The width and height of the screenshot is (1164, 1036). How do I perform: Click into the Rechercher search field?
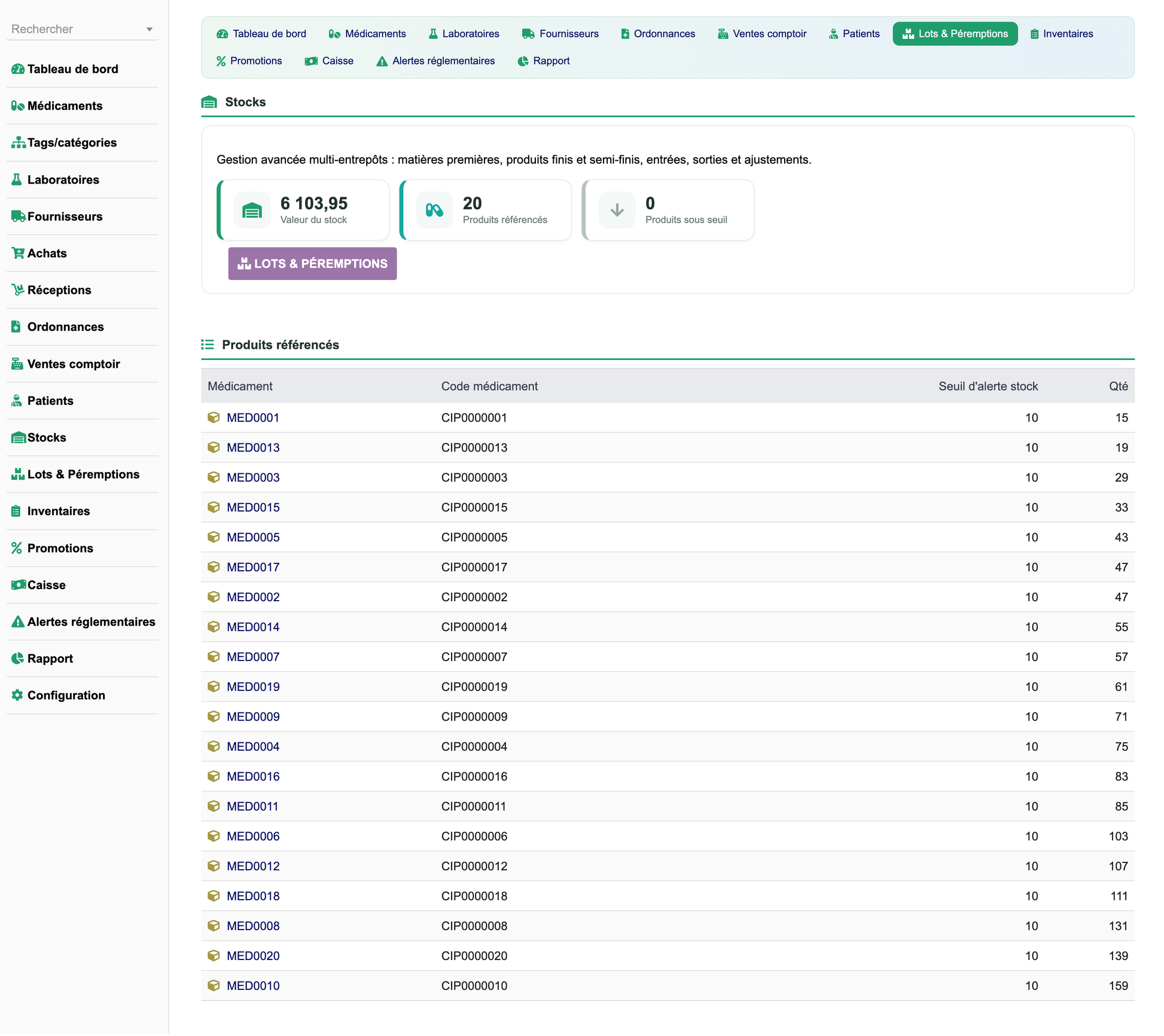pyautogui.click(x=75, y=29)
